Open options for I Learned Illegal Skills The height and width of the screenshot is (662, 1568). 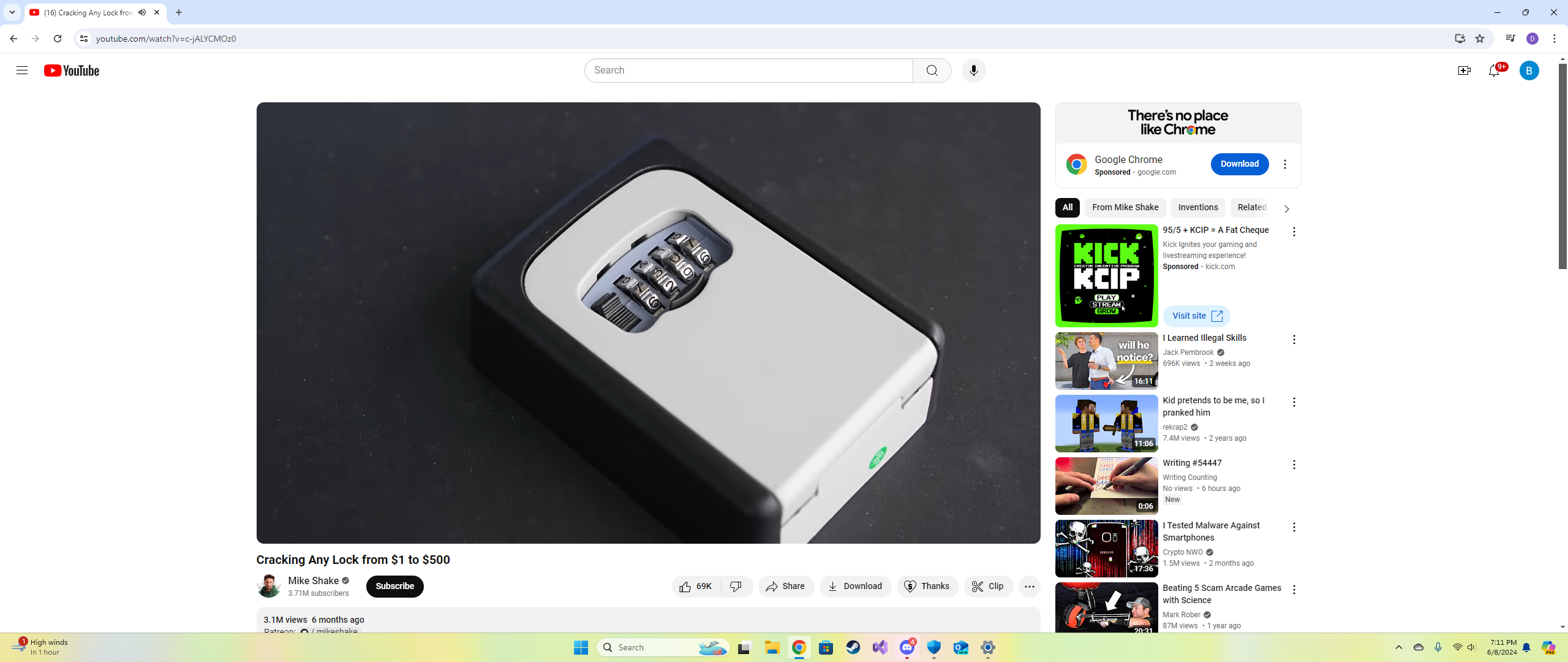click(1294, 340)
